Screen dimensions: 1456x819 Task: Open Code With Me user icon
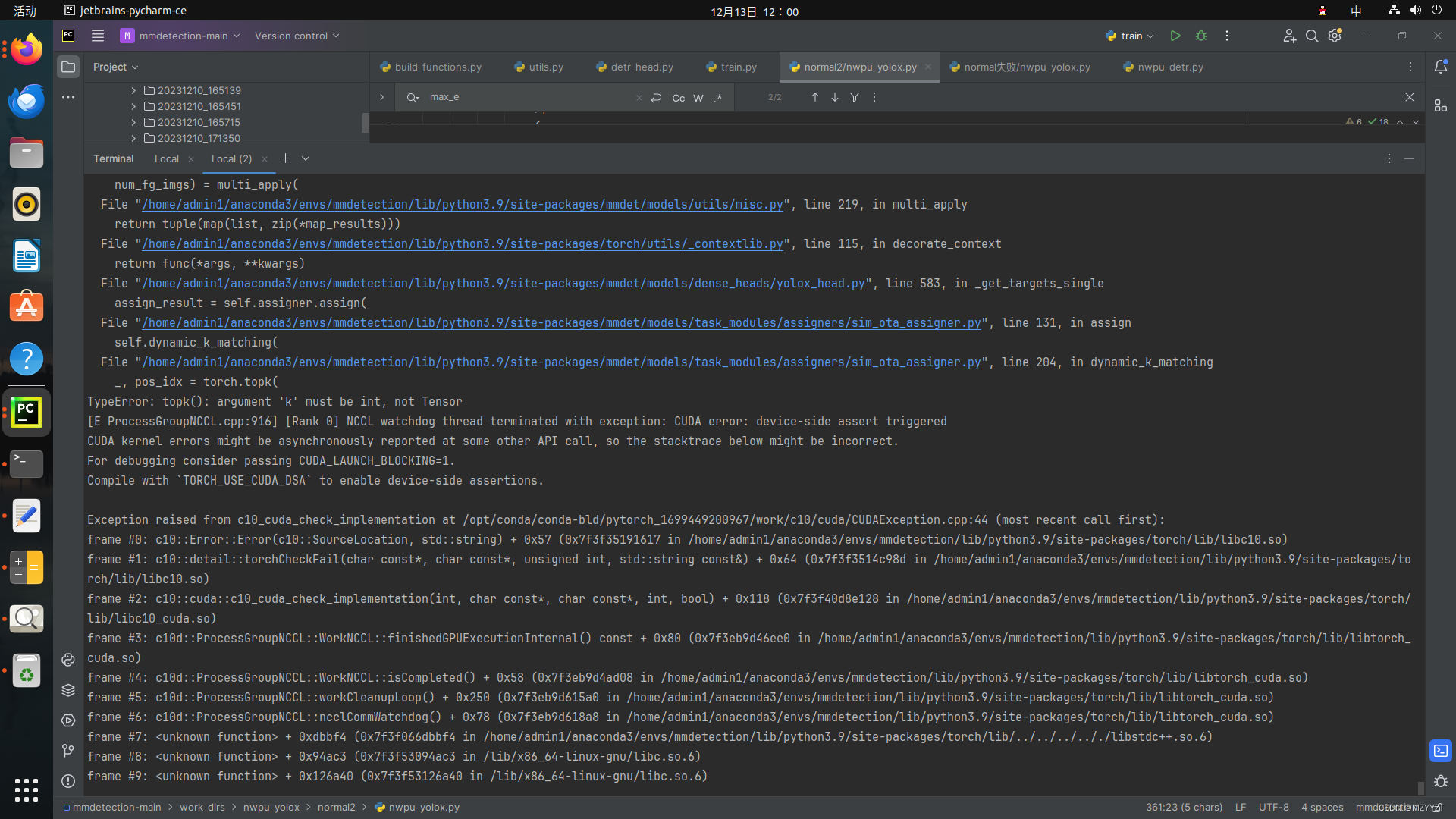pos(1289,36)
